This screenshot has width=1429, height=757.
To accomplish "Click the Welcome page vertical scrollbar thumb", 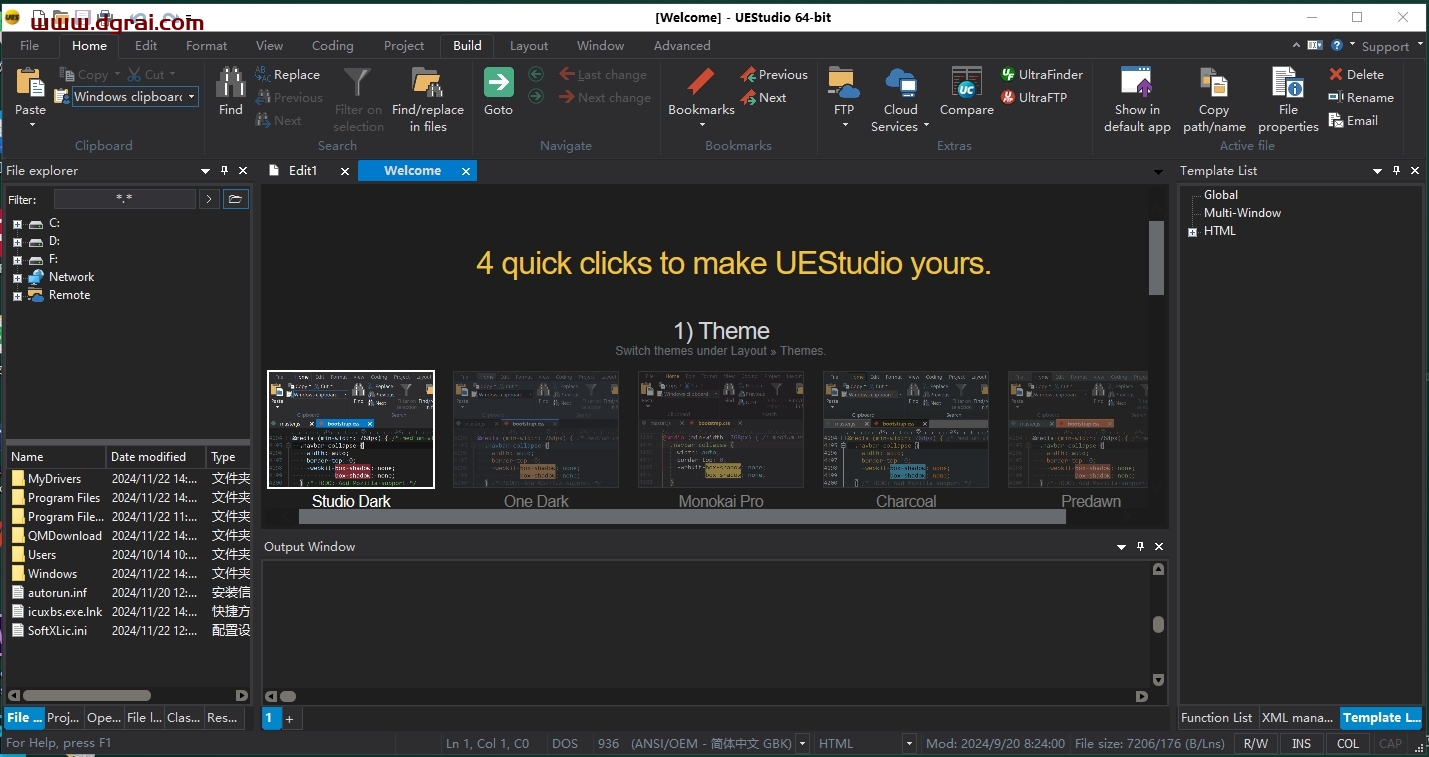I will [1156, 258].
